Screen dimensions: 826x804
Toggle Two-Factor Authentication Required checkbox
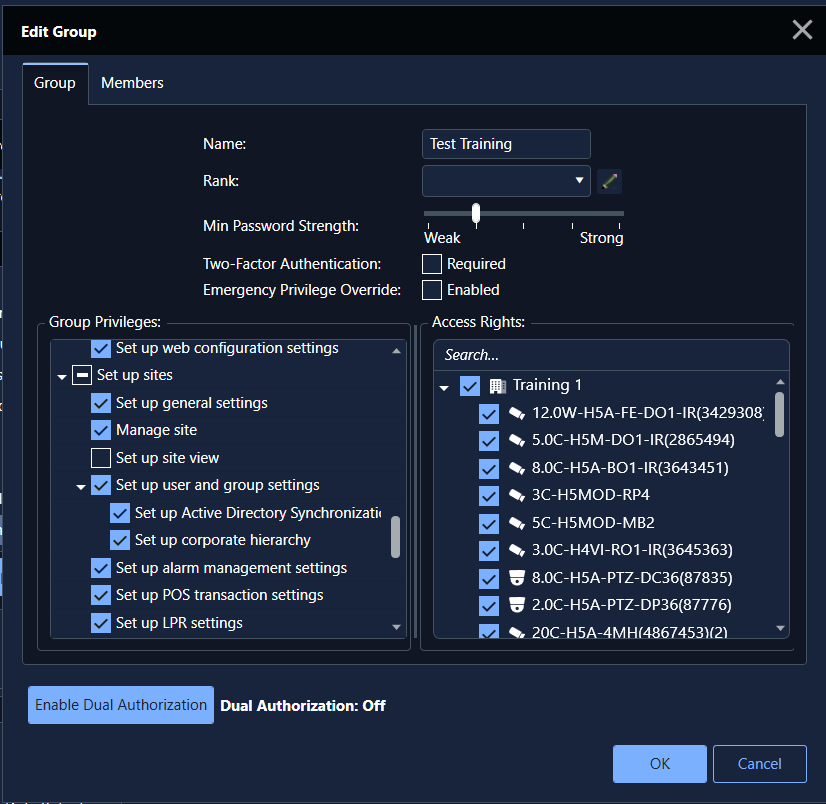click(432, 264)
